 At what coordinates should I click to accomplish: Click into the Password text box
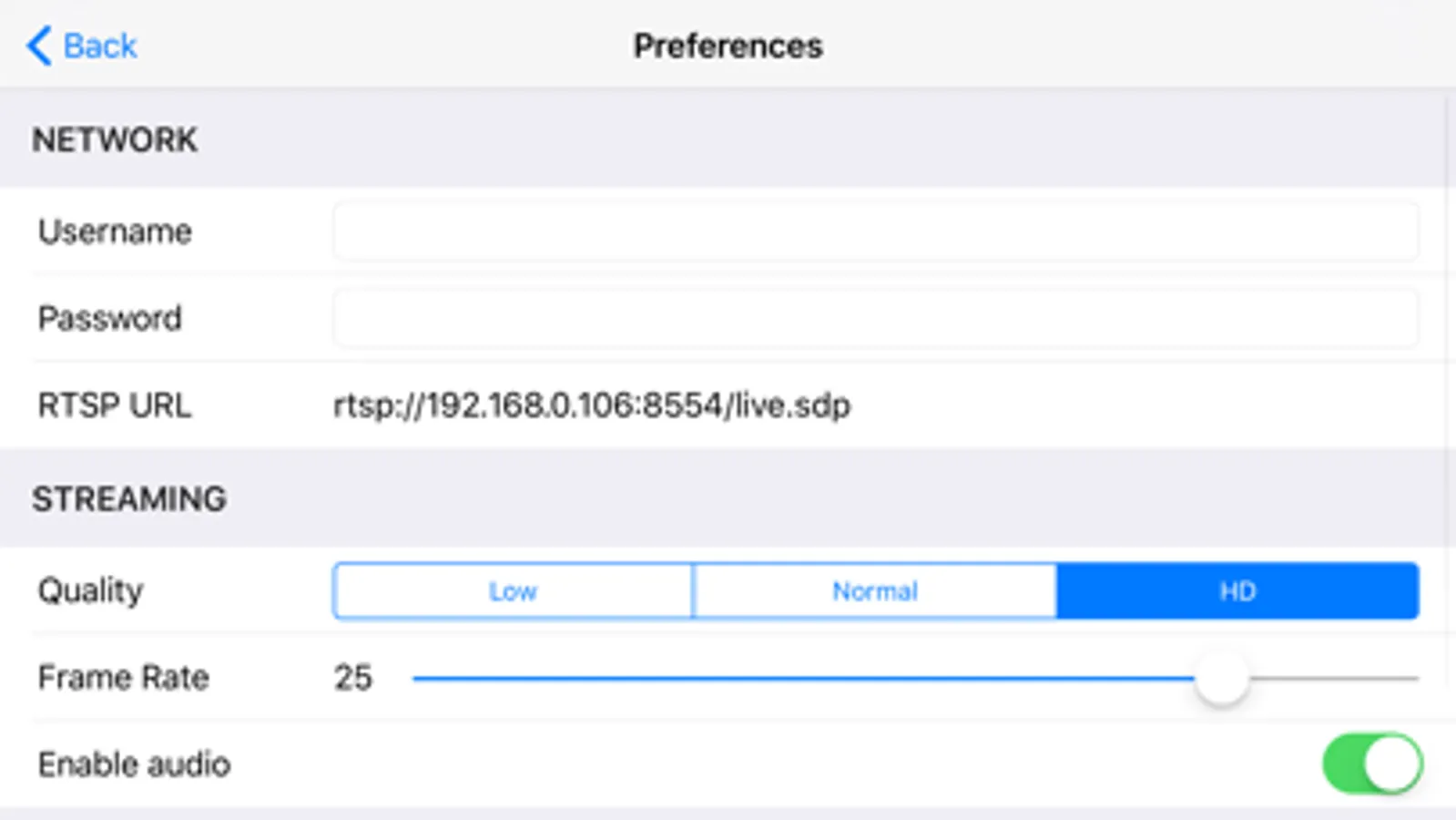[x=875, y=318]
